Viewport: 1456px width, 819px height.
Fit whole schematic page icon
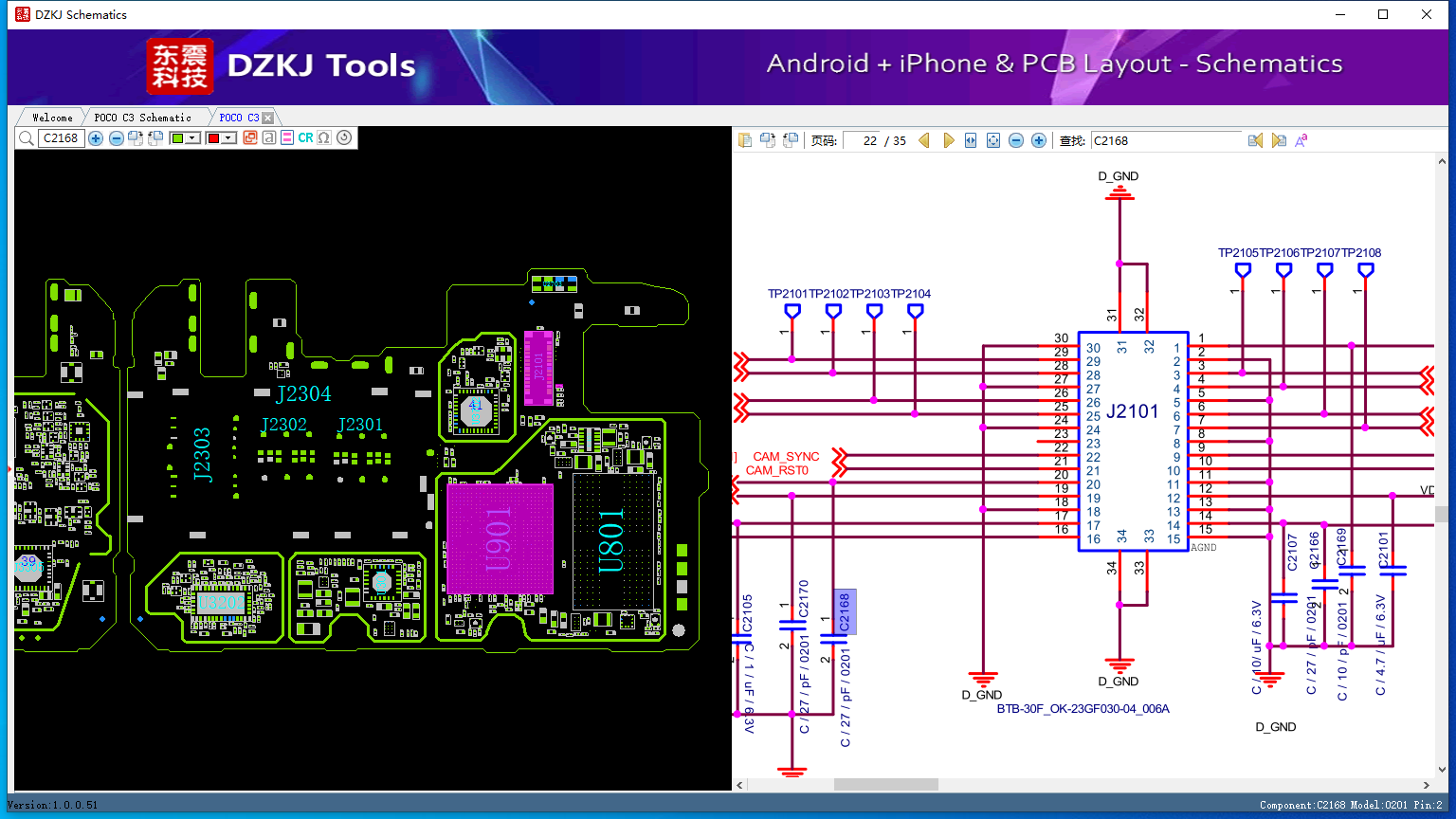[x=993, y=140]
